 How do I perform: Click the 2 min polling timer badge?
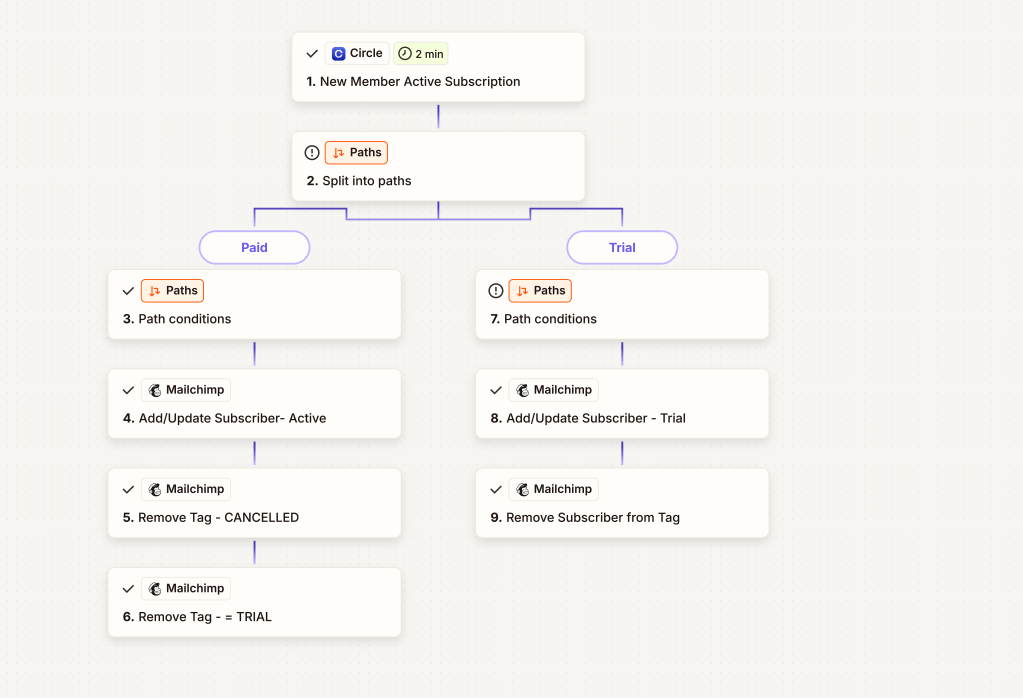[x=420, y=54]
